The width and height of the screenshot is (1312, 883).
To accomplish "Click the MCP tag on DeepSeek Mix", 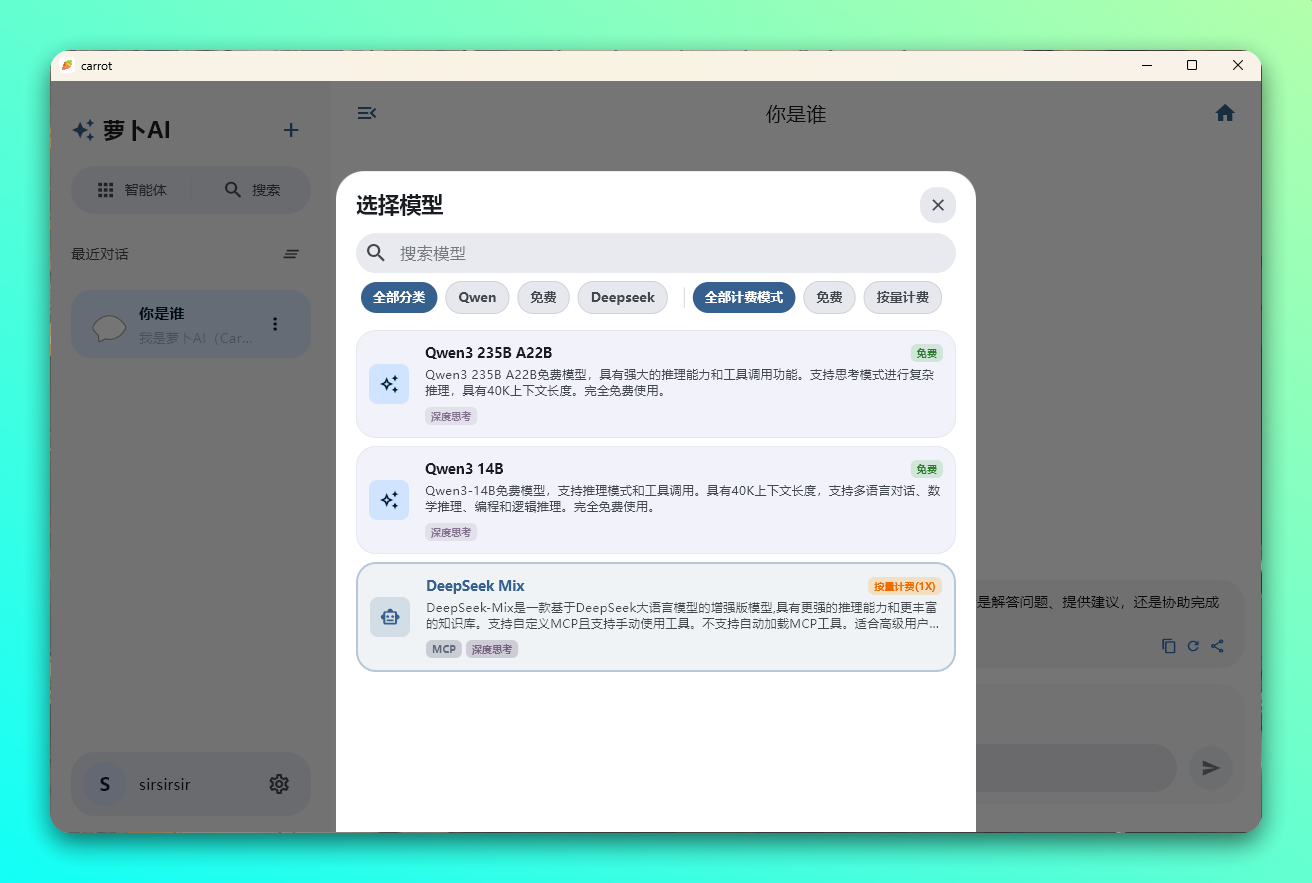I will (444, 649).
